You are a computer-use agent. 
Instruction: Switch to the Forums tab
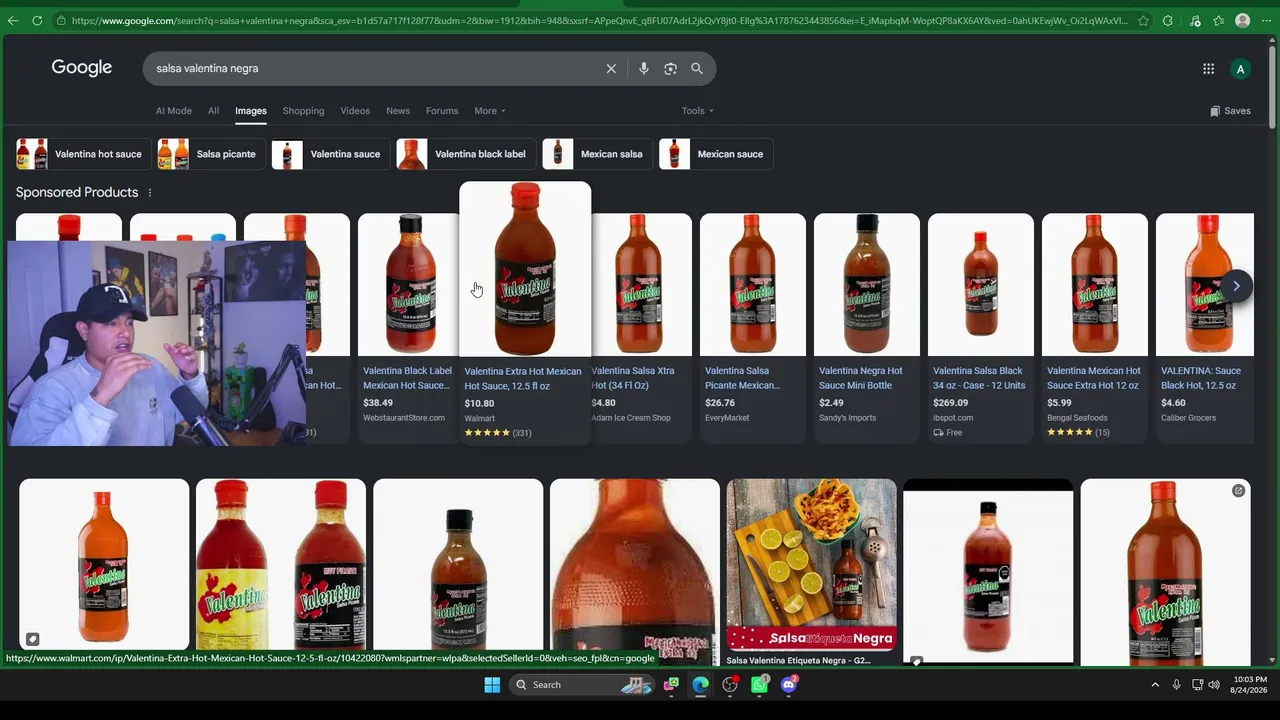[x=442, y=111]
